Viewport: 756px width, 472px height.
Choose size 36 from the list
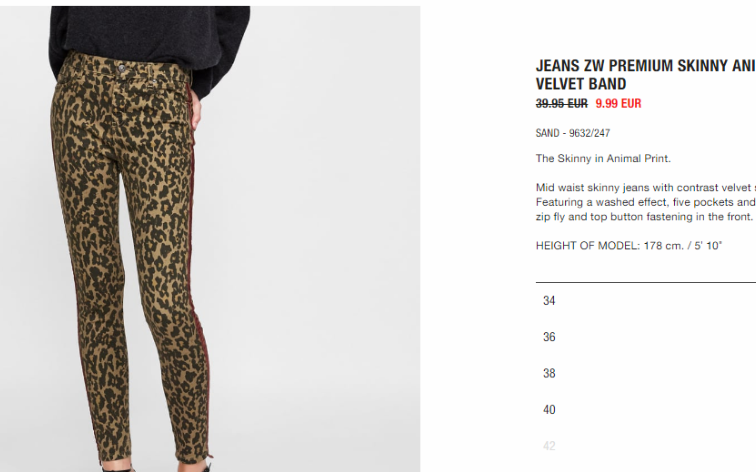[549, 337]
